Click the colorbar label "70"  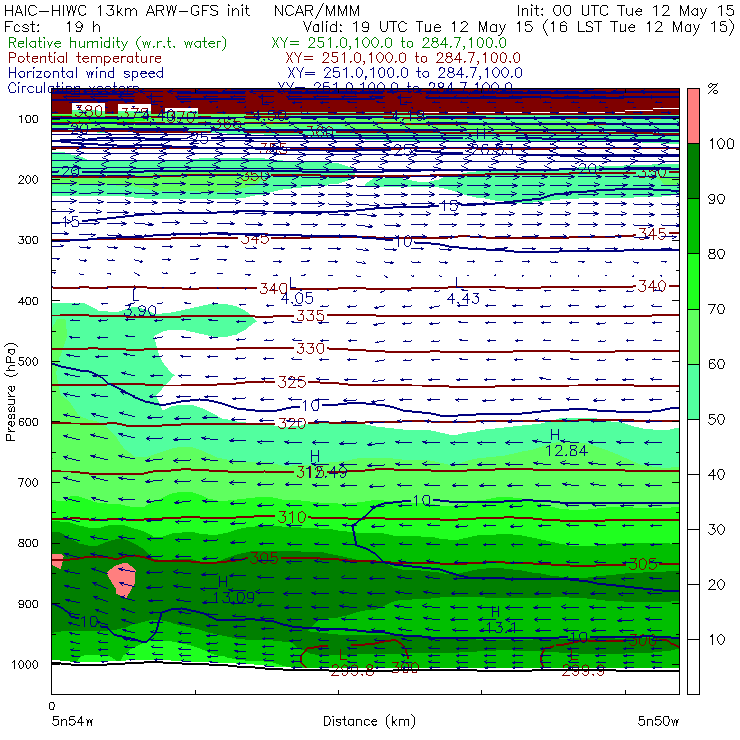point(717,309)
